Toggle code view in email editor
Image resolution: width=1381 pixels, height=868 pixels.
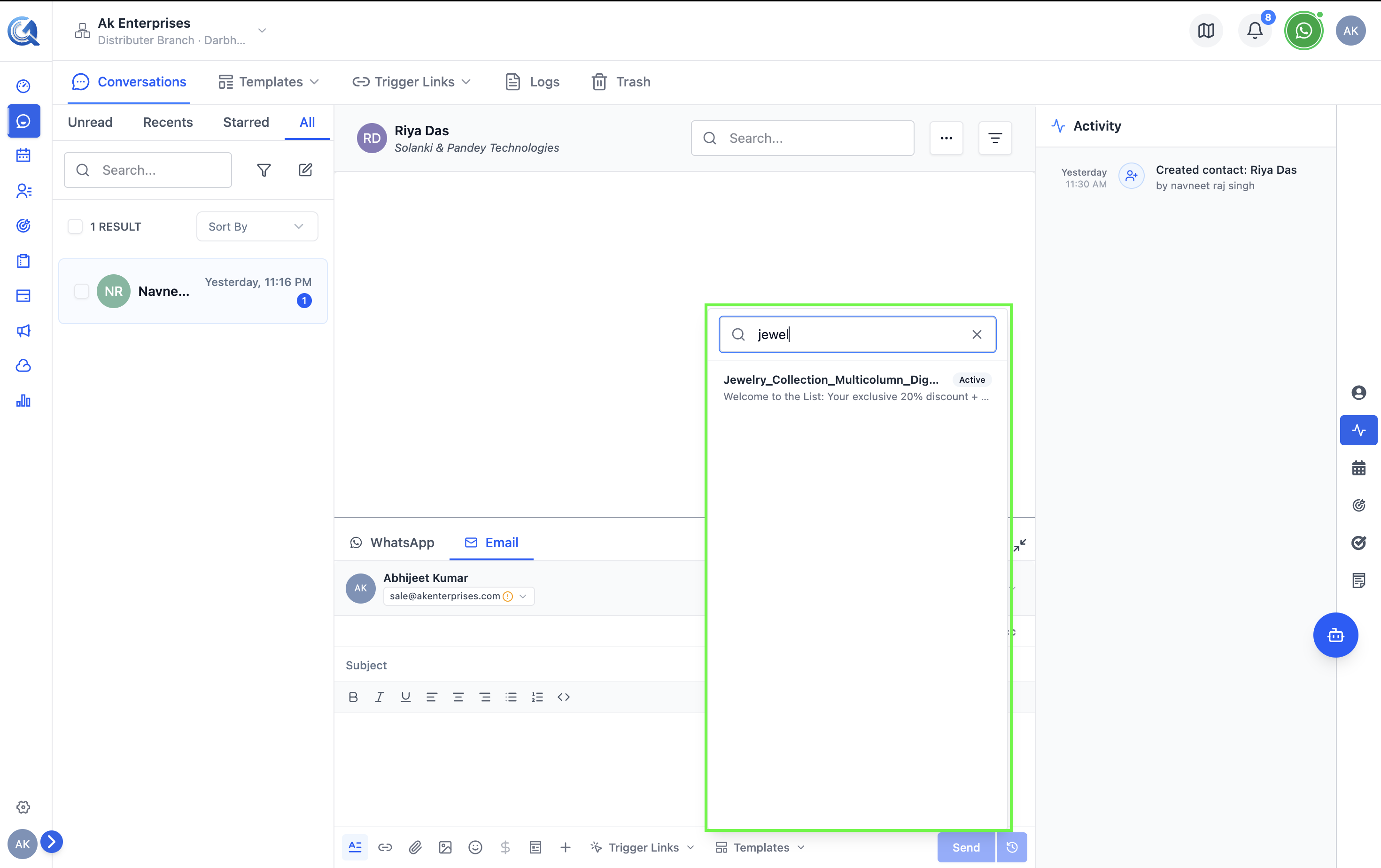pos(564,697)
